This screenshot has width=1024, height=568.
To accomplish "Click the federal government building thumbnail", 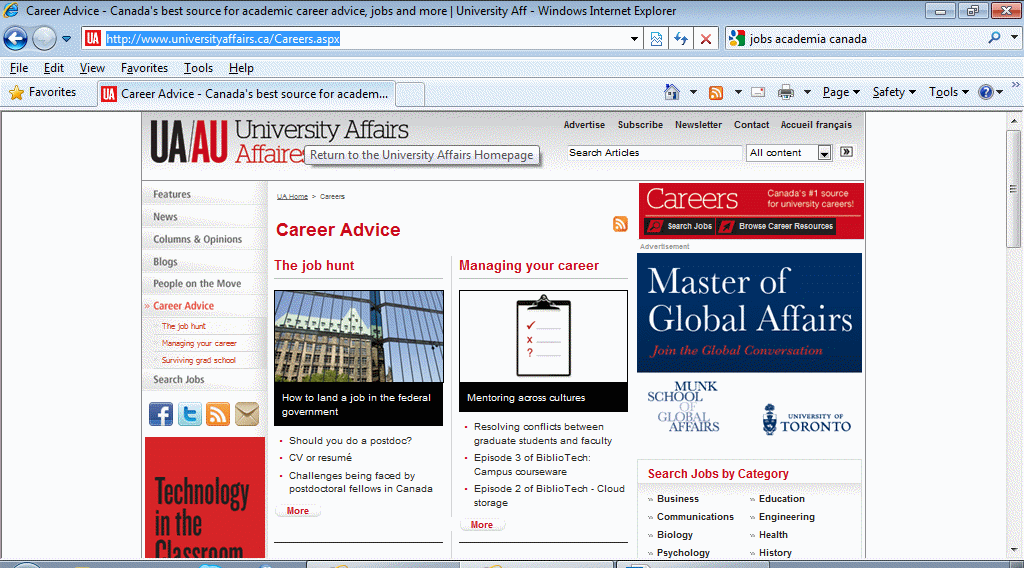I will (359, 336).
